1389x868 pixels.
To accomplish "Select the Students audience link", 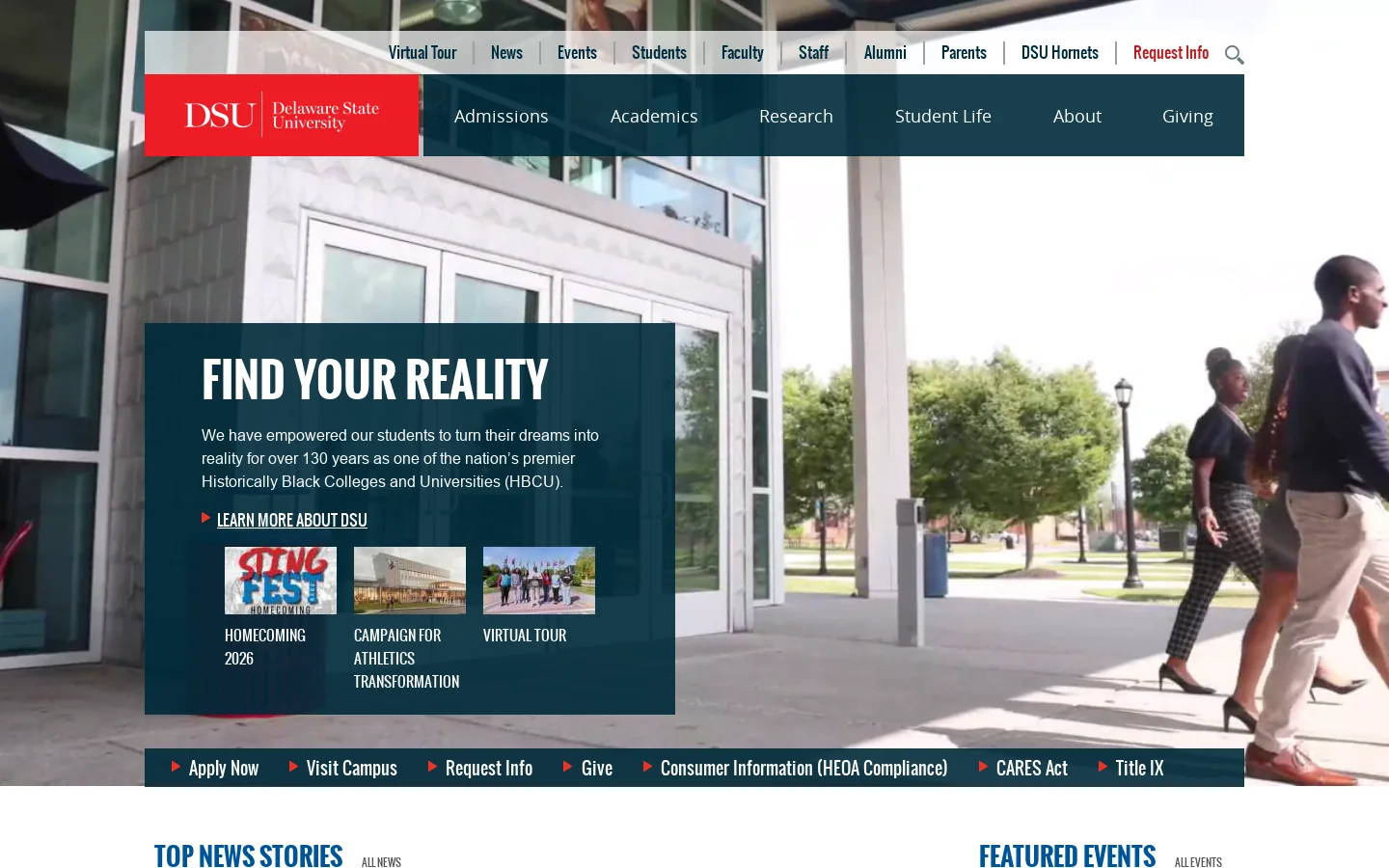I will 659,53.
